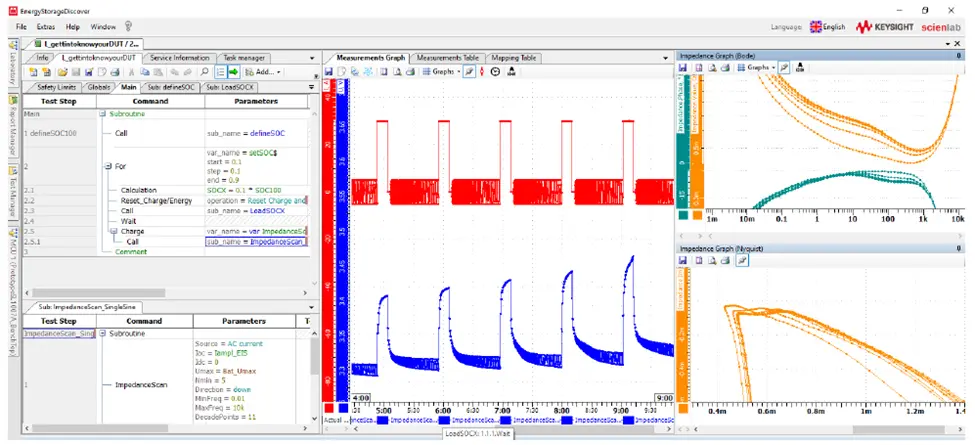The width and height of the screenshot is (975, 445).
Task: Open the Graphs dropdown in the Bode graph toolbar
Action: 756,67
